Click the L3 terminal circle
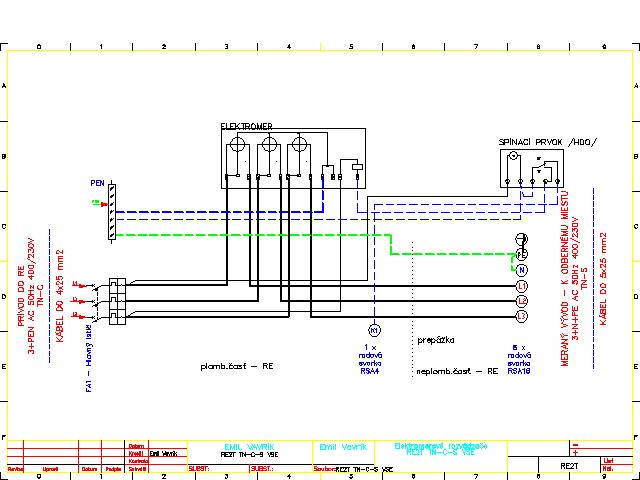 pyautogui.click(x=522, y=316)
